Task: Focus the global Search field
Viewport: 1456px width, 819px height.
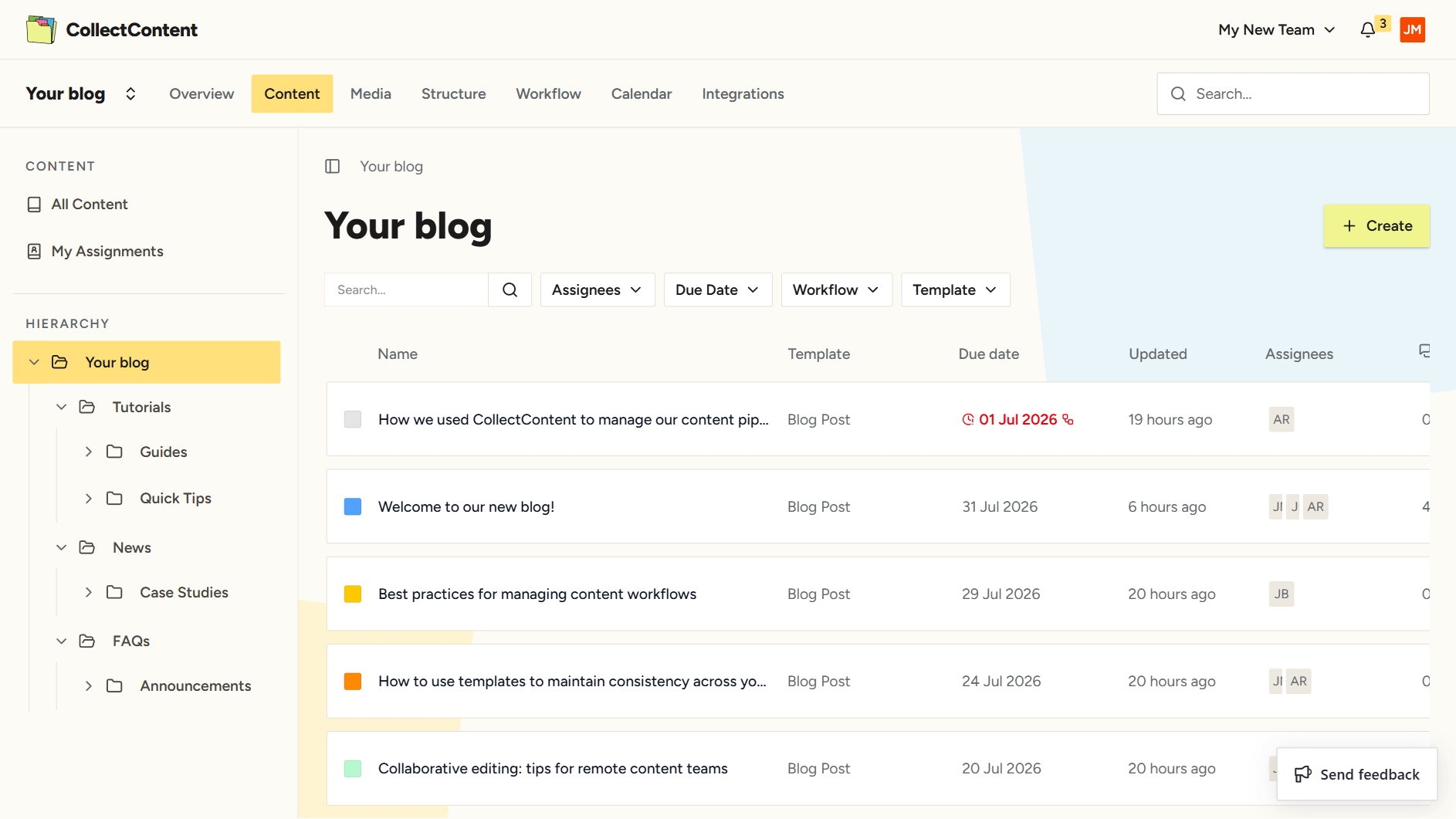Action: tap(1293, 93)
